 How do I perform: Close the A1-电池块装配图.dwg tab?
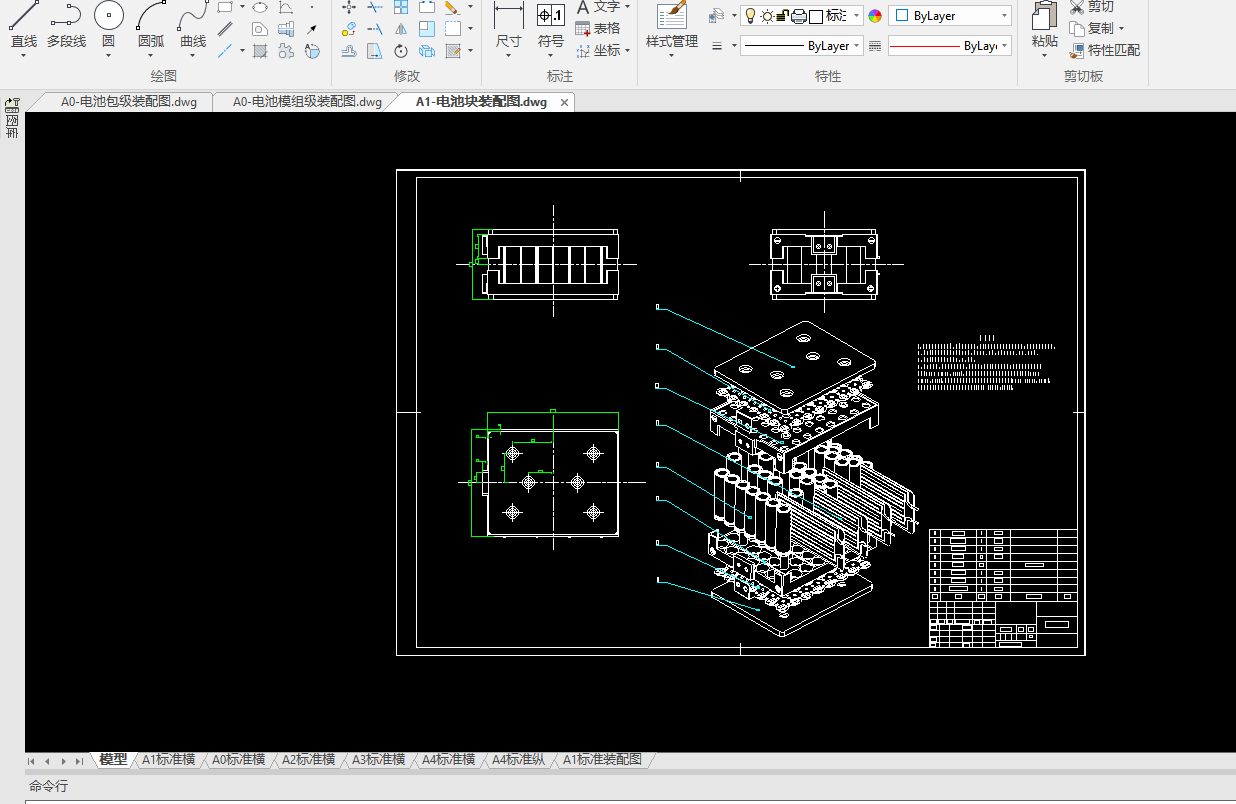click(564, 103)
